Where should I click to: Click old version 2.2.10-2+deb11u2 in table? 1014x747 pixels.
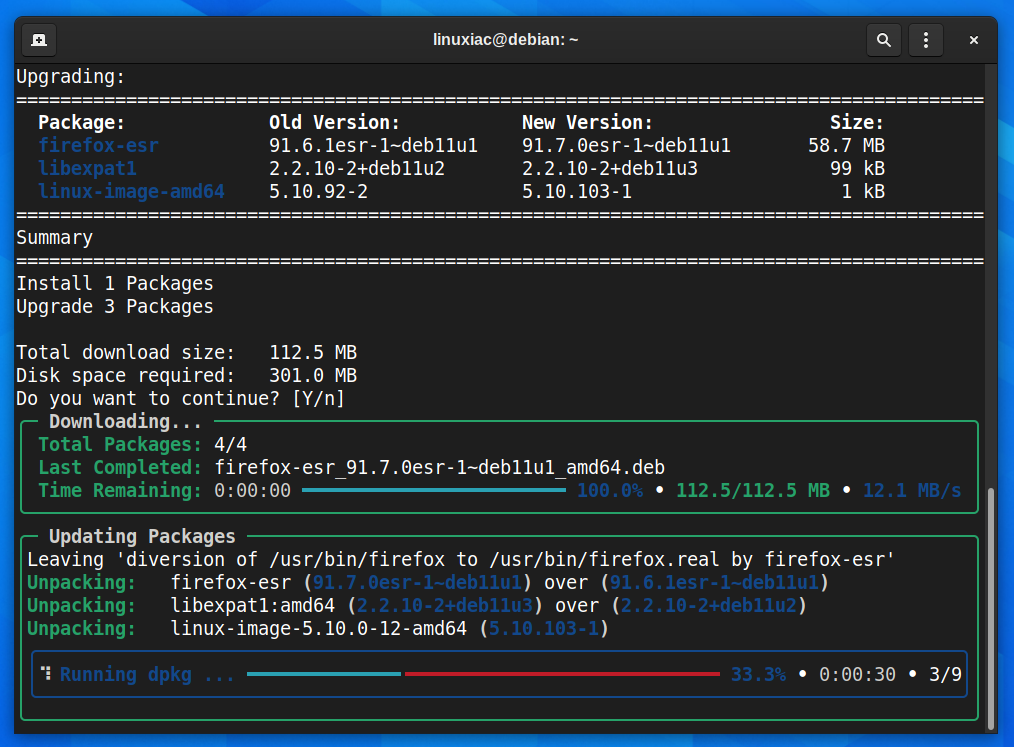pyautogui.click(x=357, y=169)
